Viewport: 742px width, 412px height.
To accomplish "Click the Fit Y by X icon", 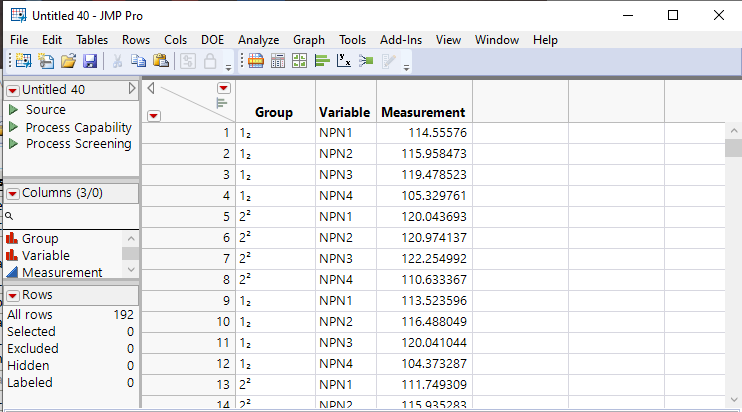I will 343,61.
